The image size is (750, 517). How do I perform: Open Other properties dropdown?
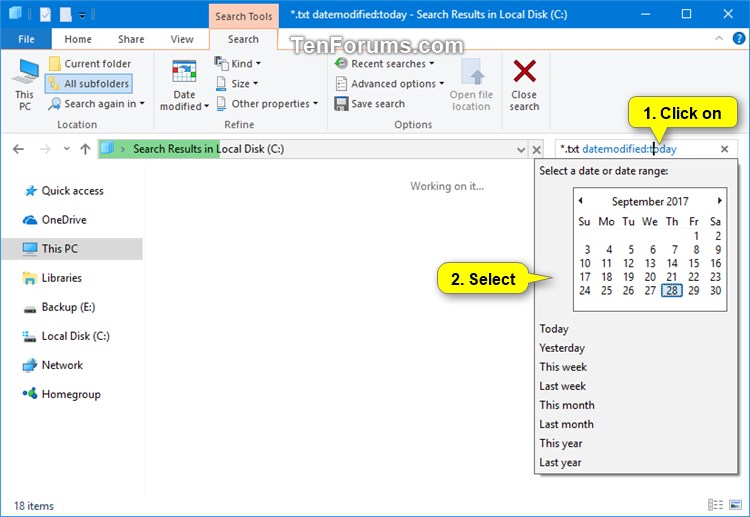point(267,104)
